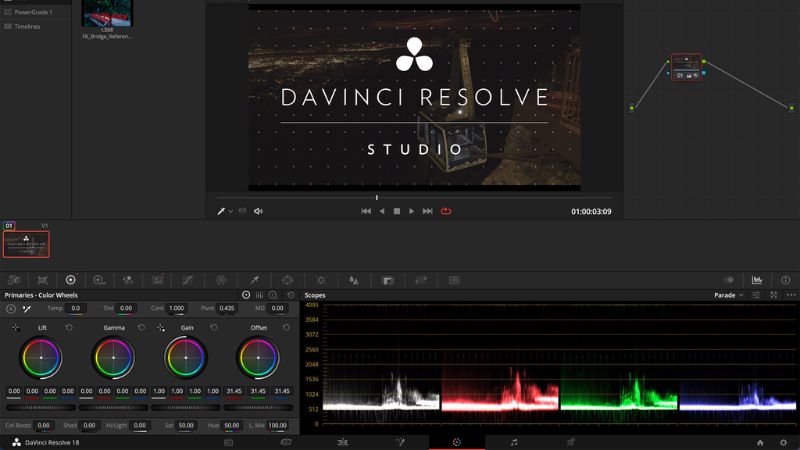This screenshot has width=800, height=450.
Task: Reset the Gain wheel
Action: coord(214,328)
